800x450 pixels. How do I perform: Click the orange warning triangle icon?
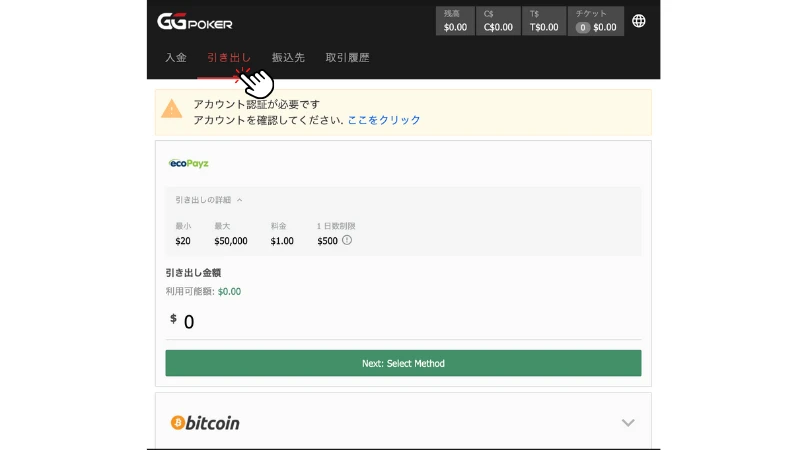point(172,109)
